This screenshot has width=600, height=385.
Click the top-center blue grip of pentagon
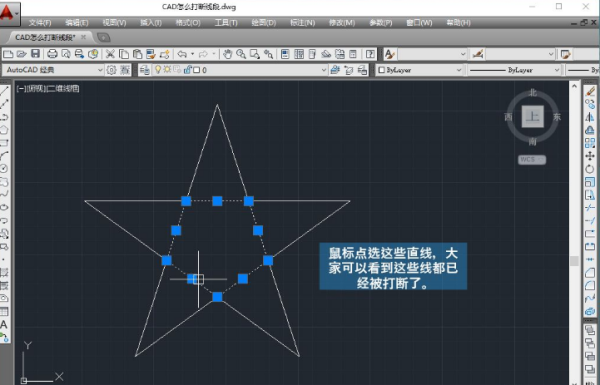(x=217, y=201)
